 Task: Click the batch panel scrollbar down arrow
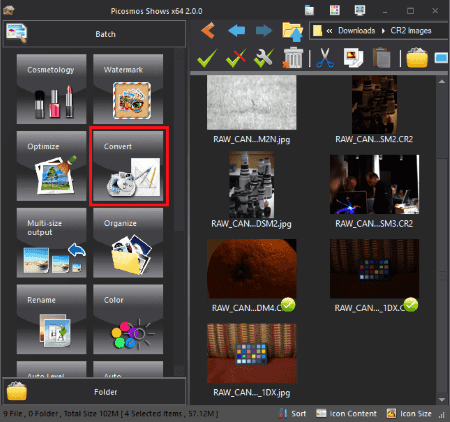[179, 370]
